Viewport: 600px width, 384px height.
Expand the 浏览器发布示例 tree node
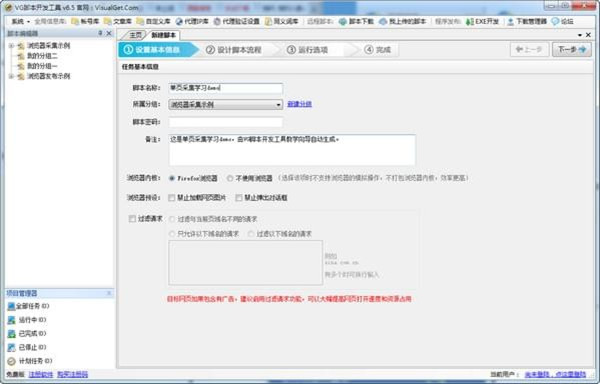(11, 76)
